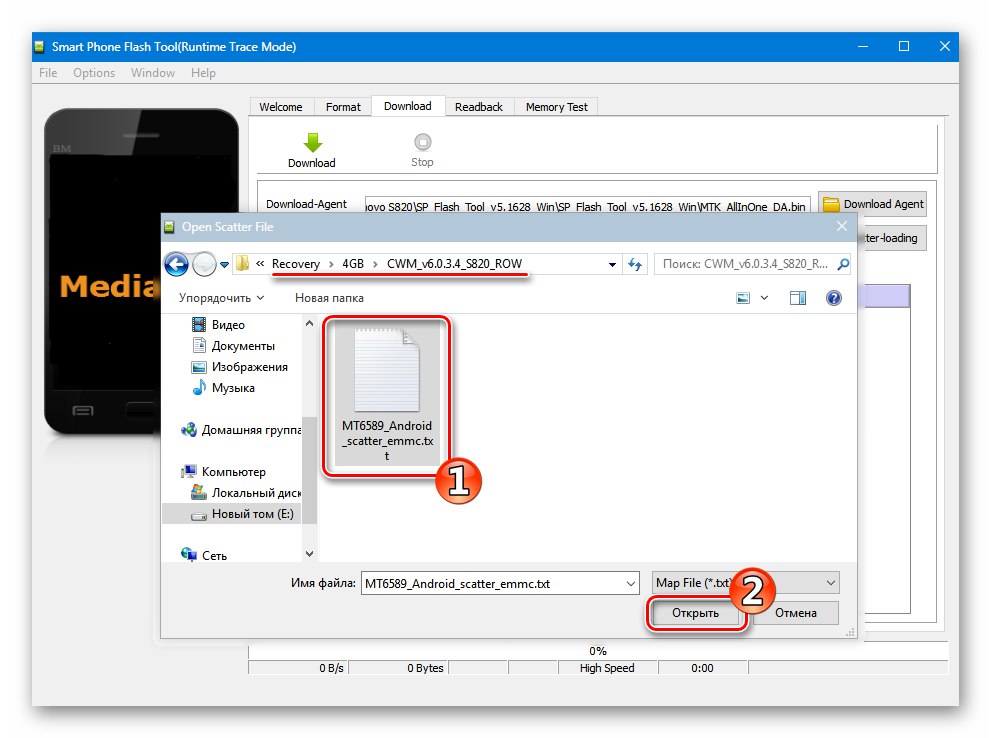Viewport: 991px width, 738px height.
Task: Click the 0% progress bar at bottom
Action: 597,651
